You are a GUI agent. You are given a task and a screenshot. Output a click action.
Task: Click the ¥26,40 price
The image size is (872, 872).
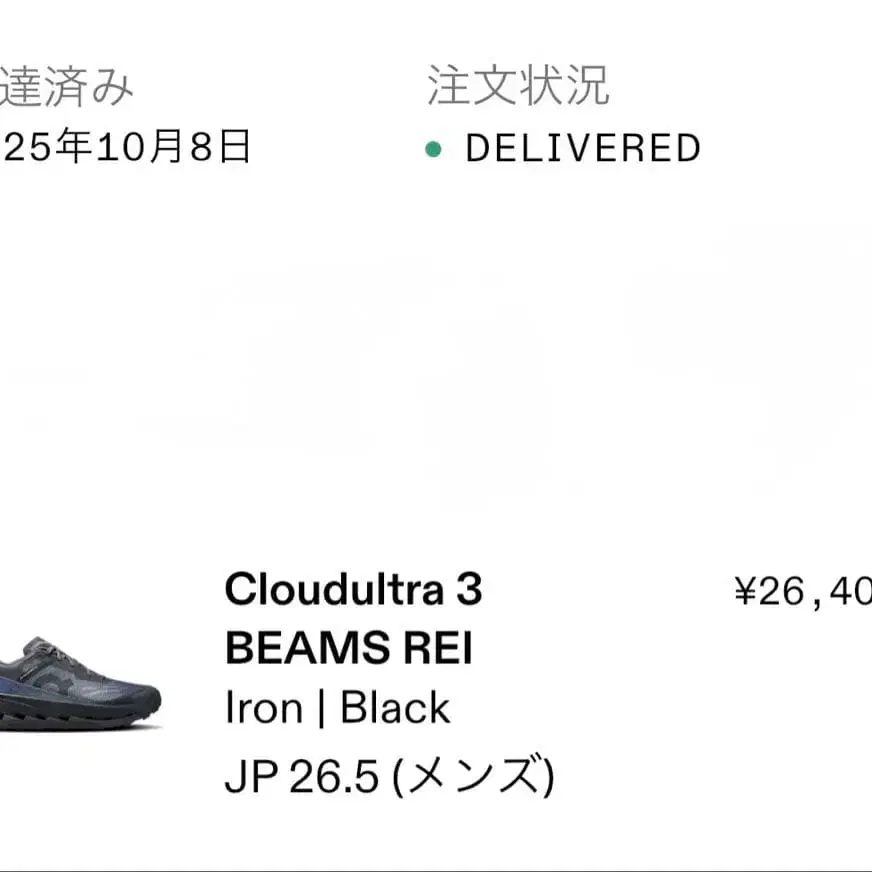coord(803,593)
